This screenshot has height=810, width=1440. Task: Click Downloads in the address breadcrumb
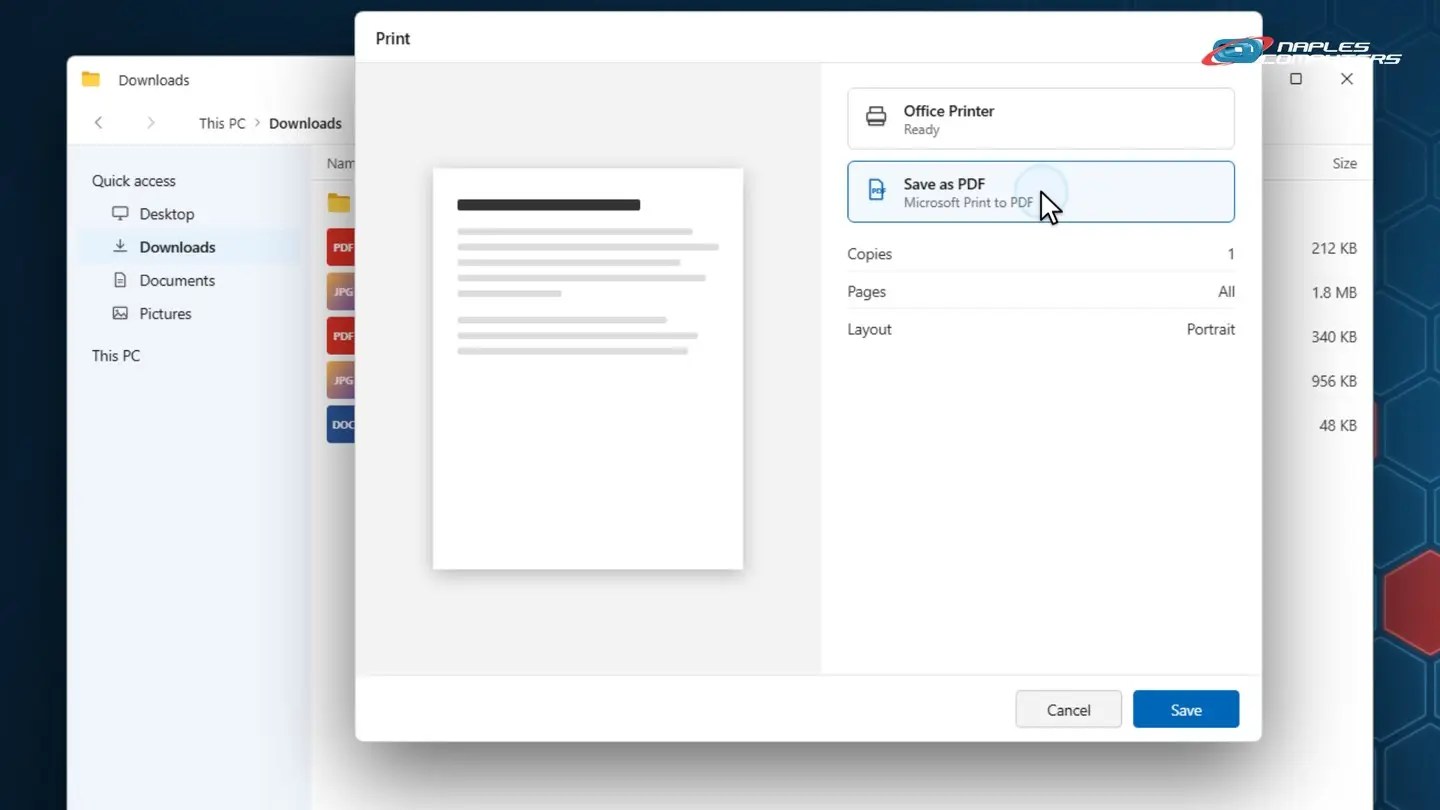pos(305,123)
